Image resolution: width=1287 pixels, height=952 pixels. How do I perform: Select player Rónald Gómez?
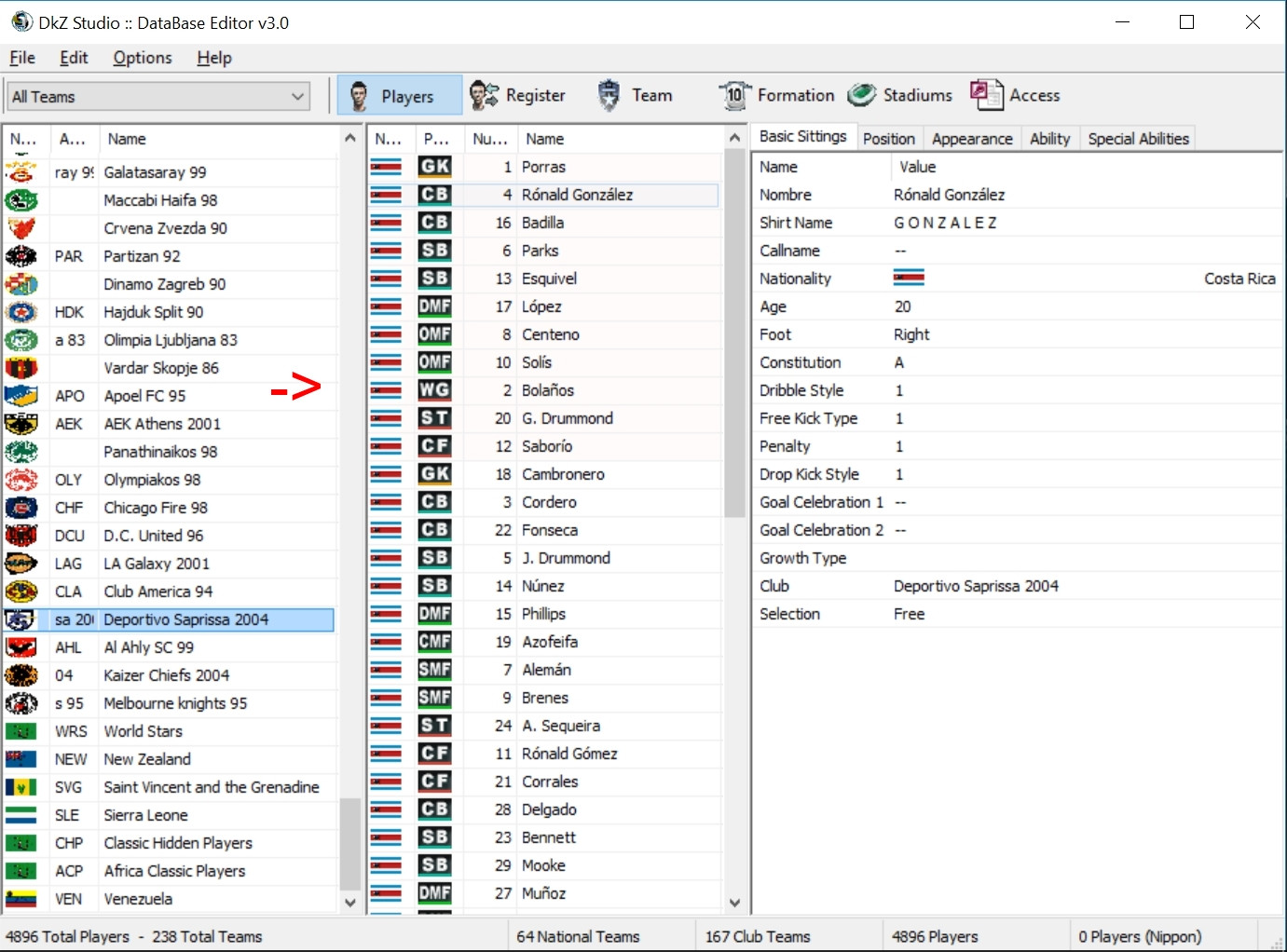click(x=544, y=754)
